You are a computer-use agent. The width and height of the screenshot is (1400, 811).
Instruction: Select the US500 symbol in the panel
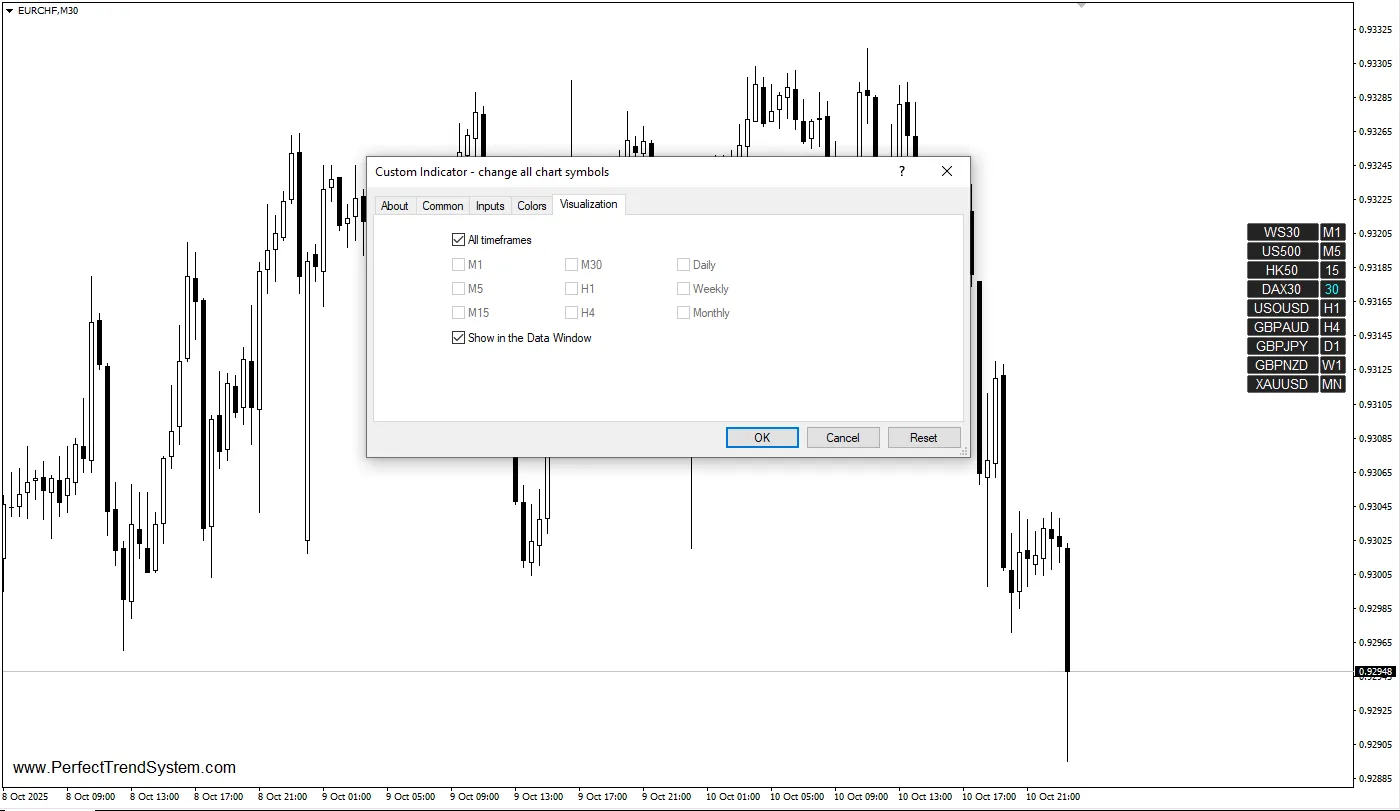(x=1281, y=251)
